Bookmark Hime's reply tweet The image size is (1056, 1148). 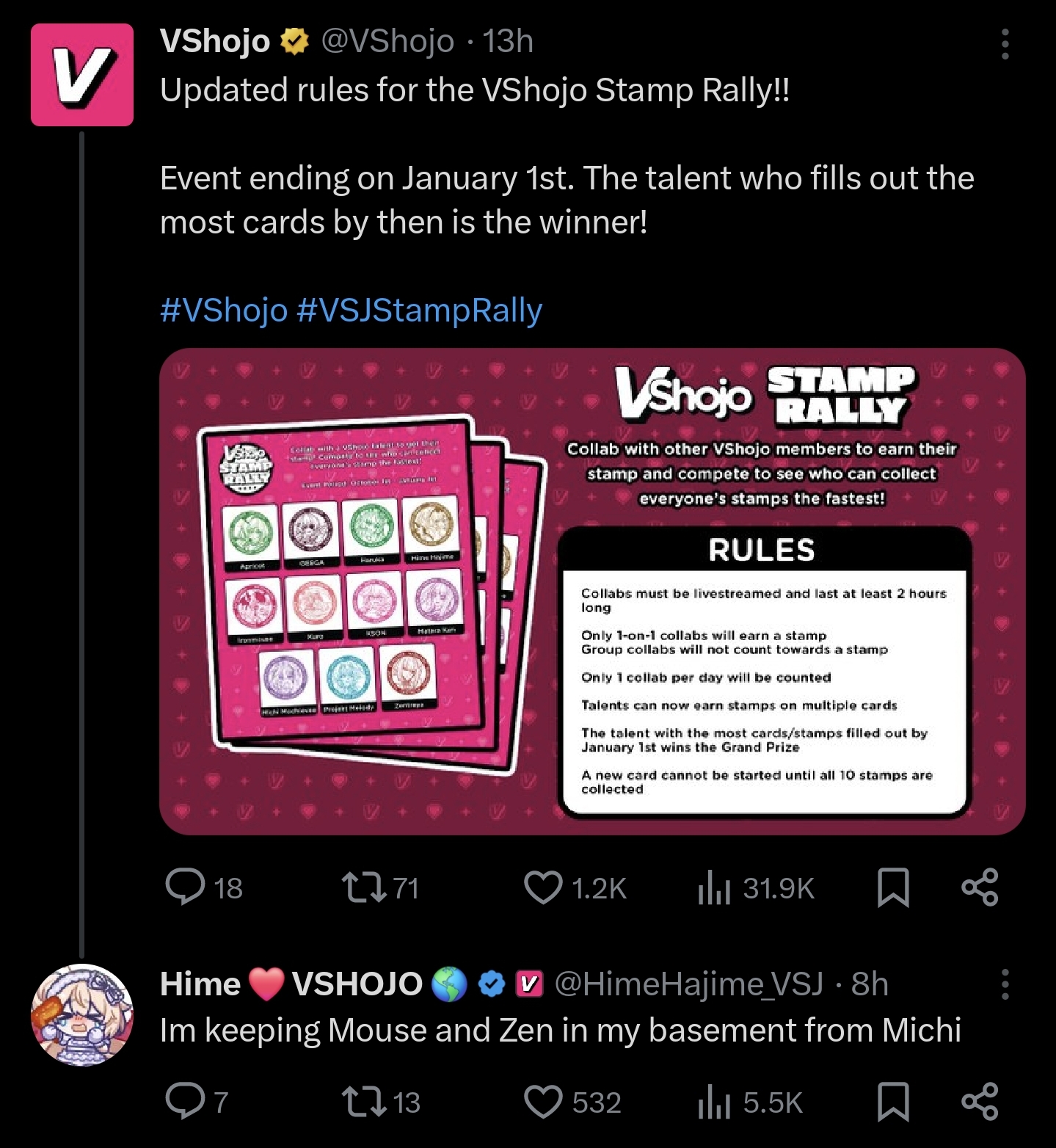click(893, 1102)
